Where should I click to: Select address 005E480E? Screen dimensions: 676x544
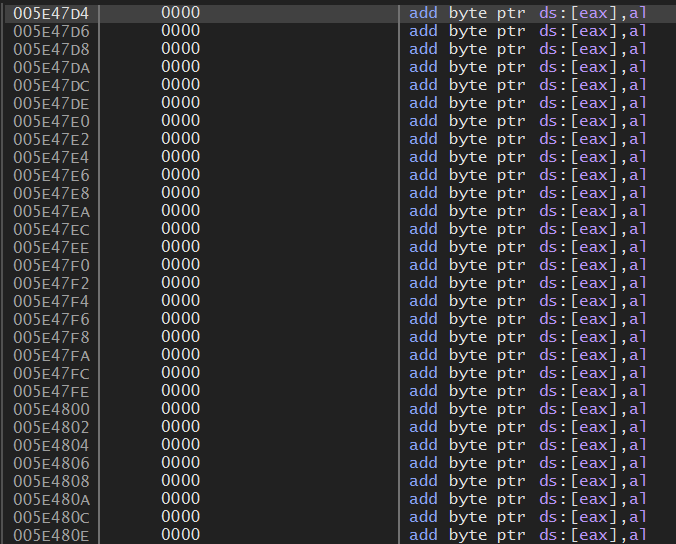tap(51, 535)
